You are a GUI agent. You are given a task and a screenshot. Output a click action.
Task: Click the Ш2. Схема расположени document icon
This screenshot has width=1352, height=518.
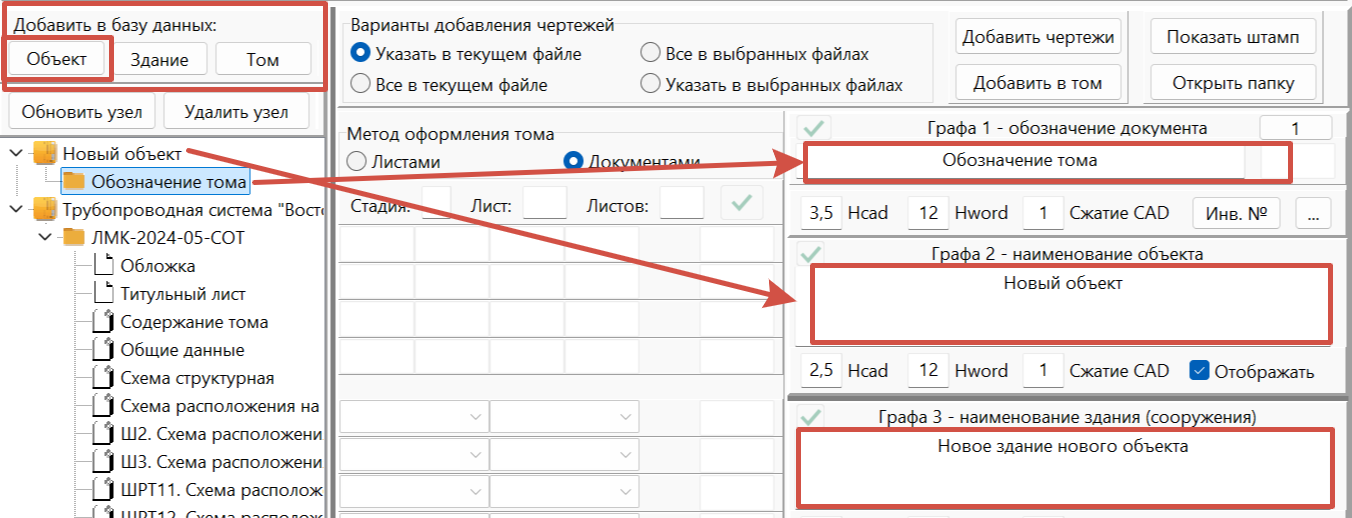[x=102, y=434]
